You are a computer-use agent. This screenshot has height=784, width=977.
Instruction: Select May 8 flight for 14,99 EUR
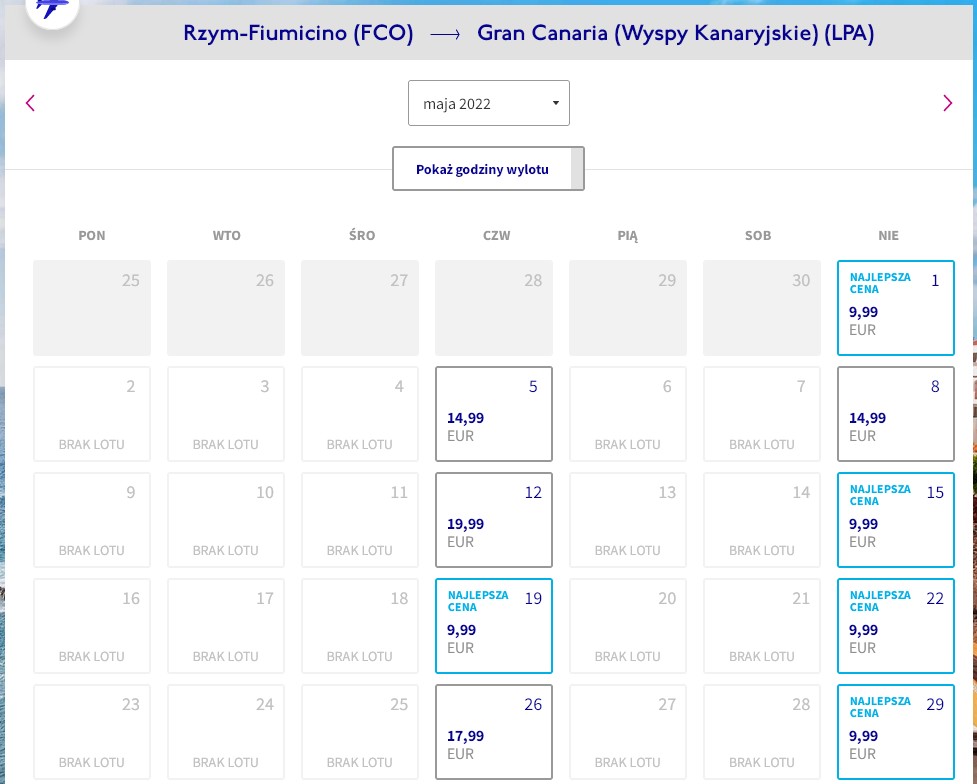(x=895, y=414)
